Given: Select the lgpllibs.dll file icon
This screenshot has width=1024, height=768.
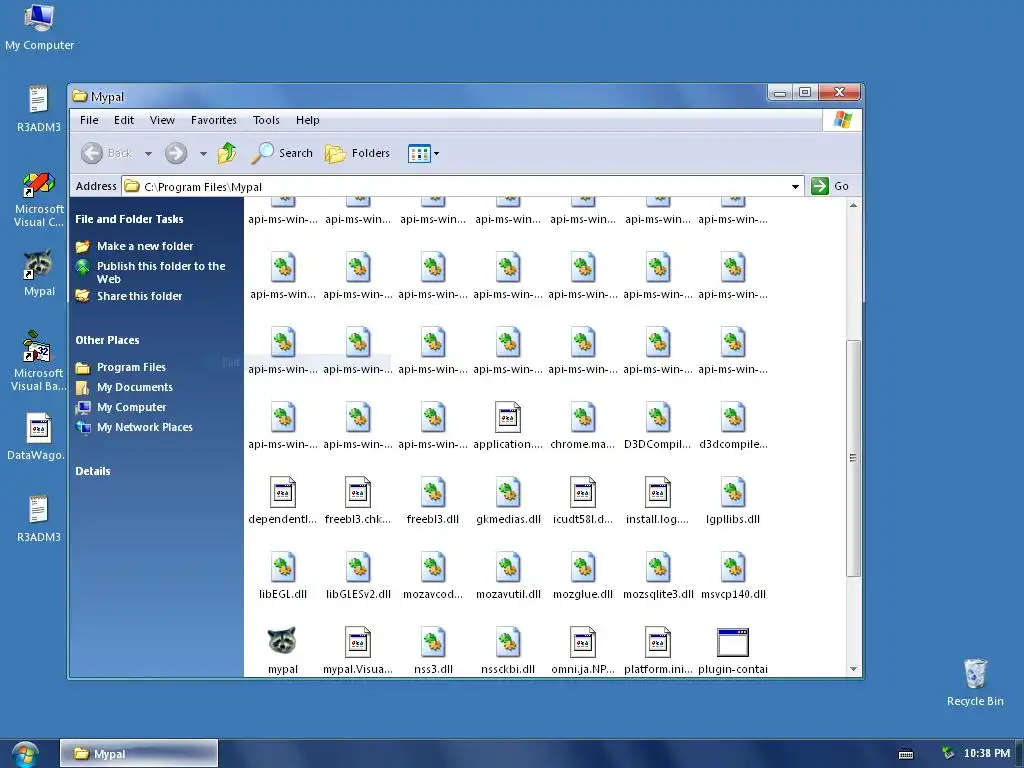Looking at the screenshot, I should [x=733, y=492].
